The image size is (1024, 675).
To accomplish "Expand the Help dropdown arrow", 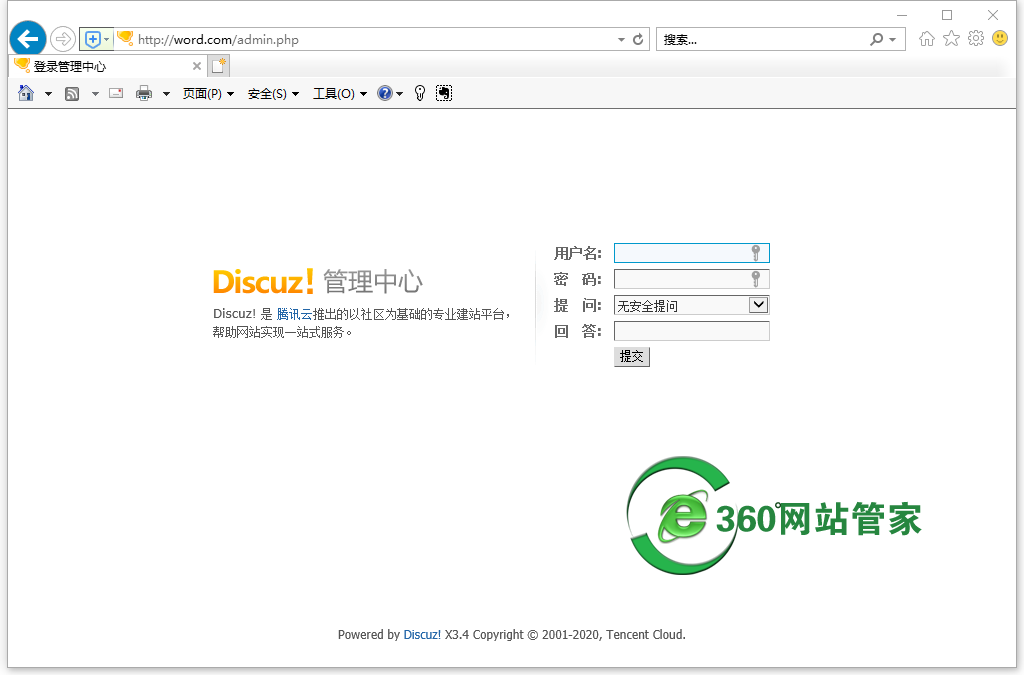I will click(400, 94).
